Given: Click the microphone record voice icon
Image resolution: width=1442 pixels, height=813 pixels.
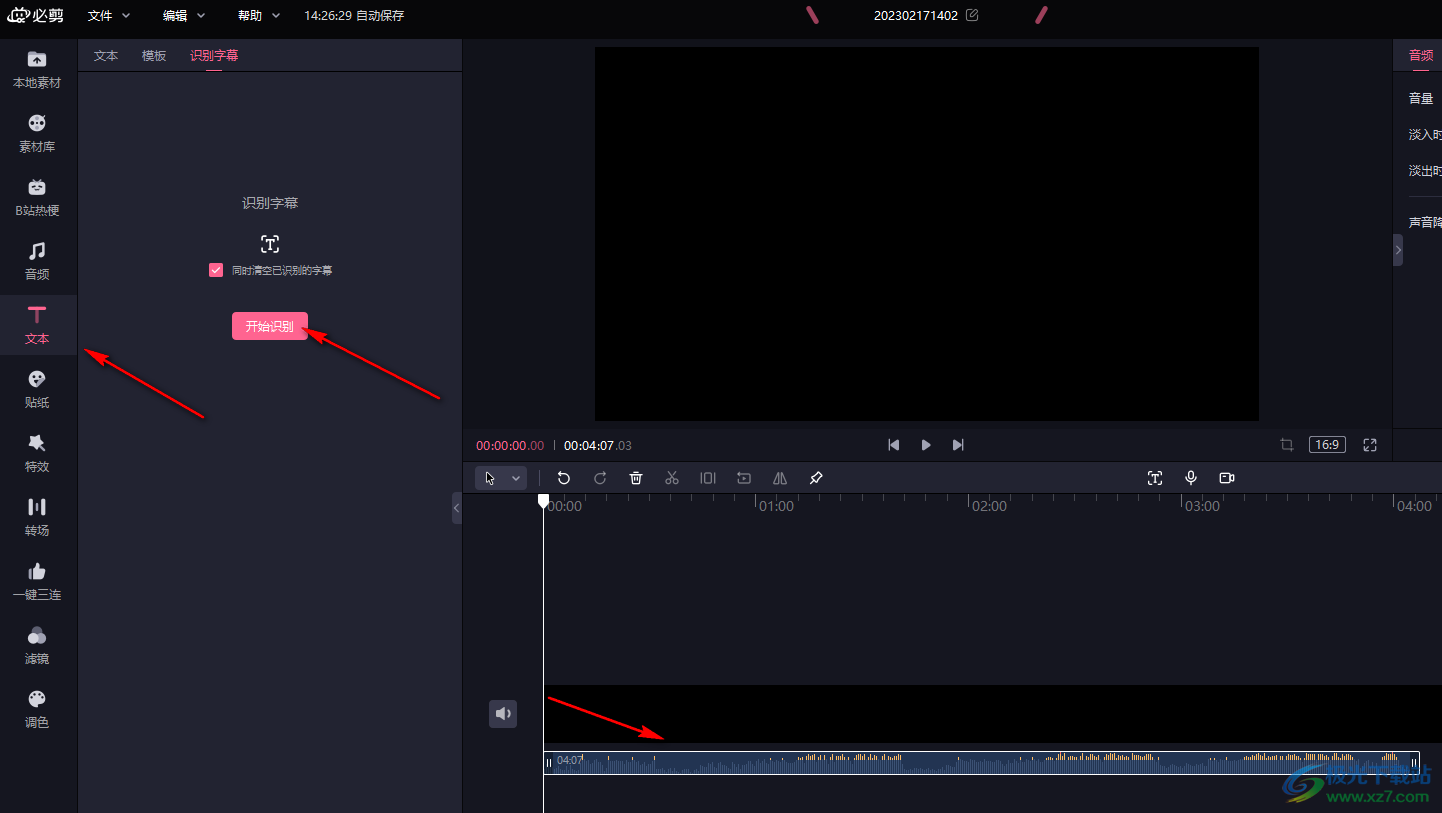Looking at the screenshot, I should [1191, 478].
